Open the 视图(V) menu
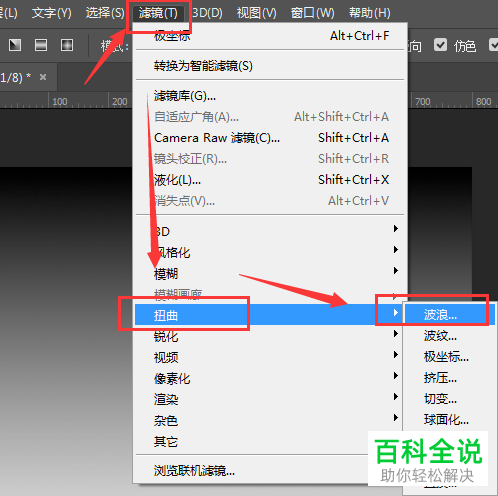 (257, 13)
